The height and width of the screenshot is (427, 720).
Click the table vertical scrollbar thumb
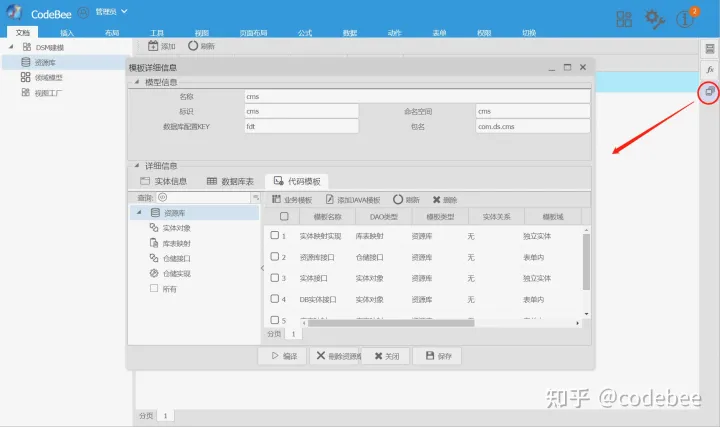coord(586,262)
